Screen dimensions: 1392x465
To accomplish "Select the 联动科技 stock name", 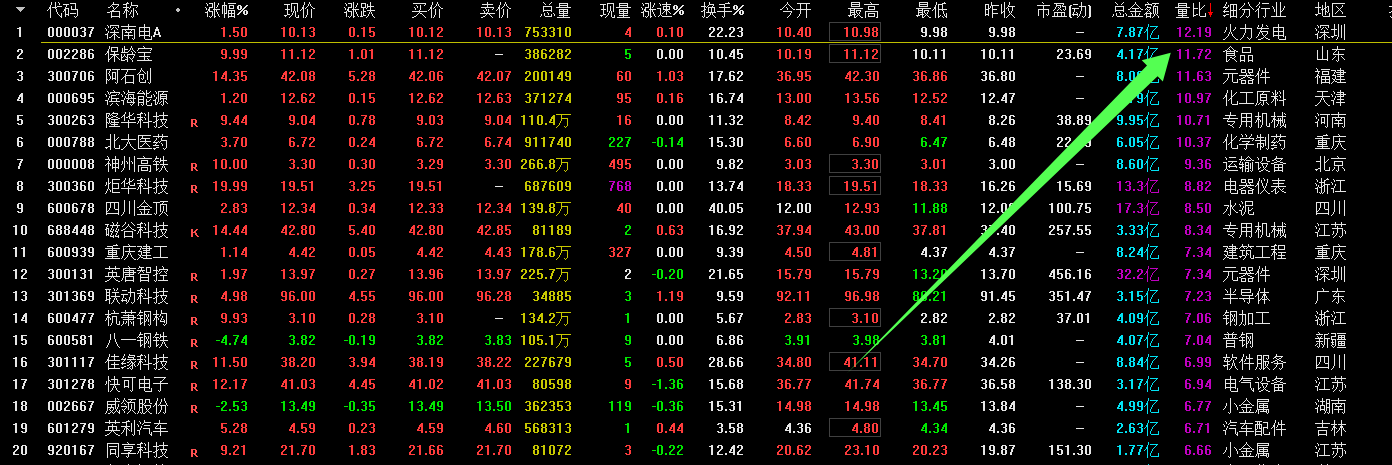I will tap(138, 296).
